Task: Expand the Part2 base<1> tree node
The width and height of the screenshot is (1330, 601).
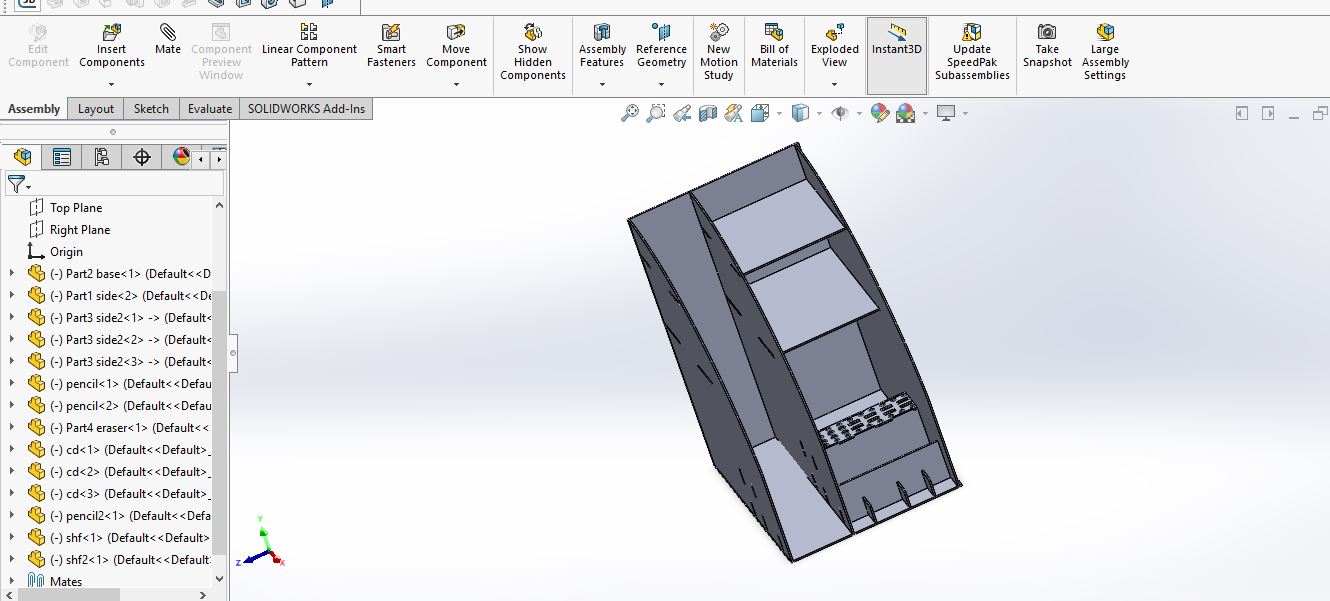Action: point(12,274)
